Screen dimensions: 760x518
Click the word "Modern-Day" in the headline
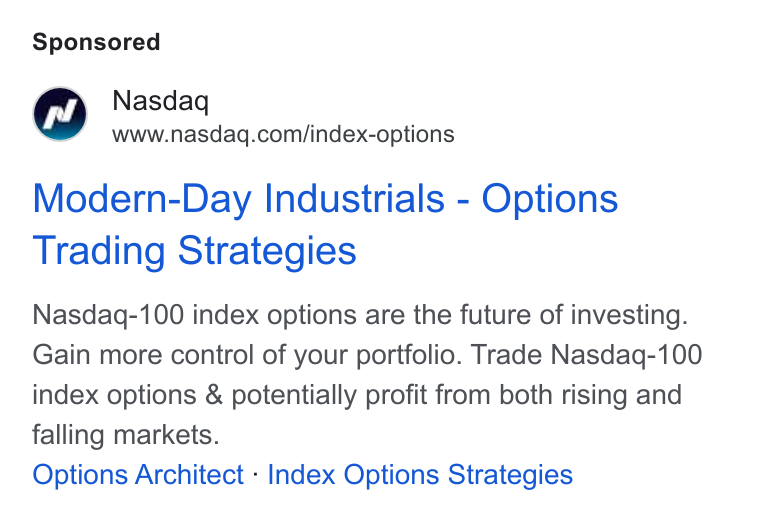[x=142, y=199]
